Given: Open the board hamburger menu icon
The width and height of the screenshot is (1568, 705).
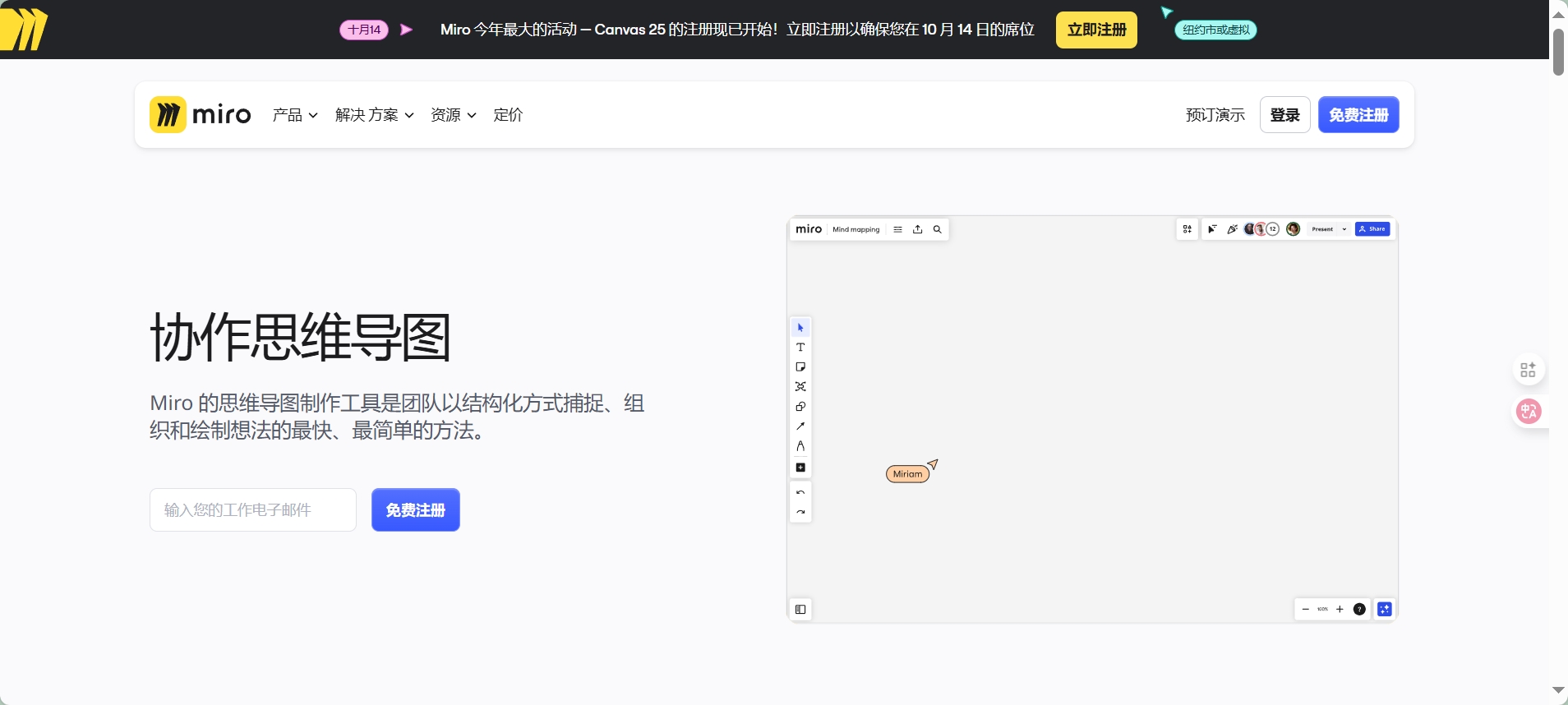Looking at the screenshot, I should click(897, 230).
